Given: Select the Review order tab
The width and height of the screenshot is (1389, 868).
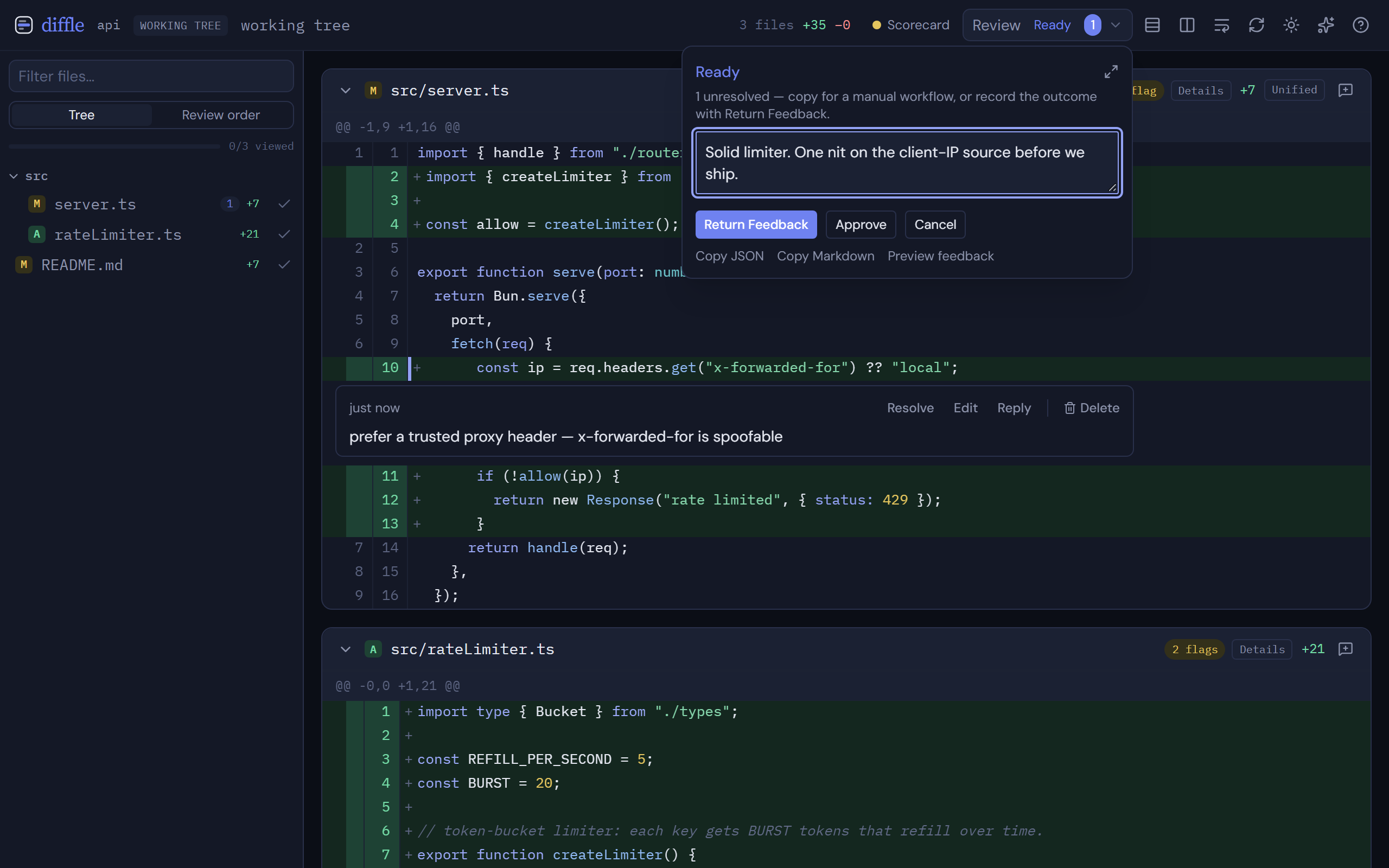Looking at the screenshot, I should 221,115.
